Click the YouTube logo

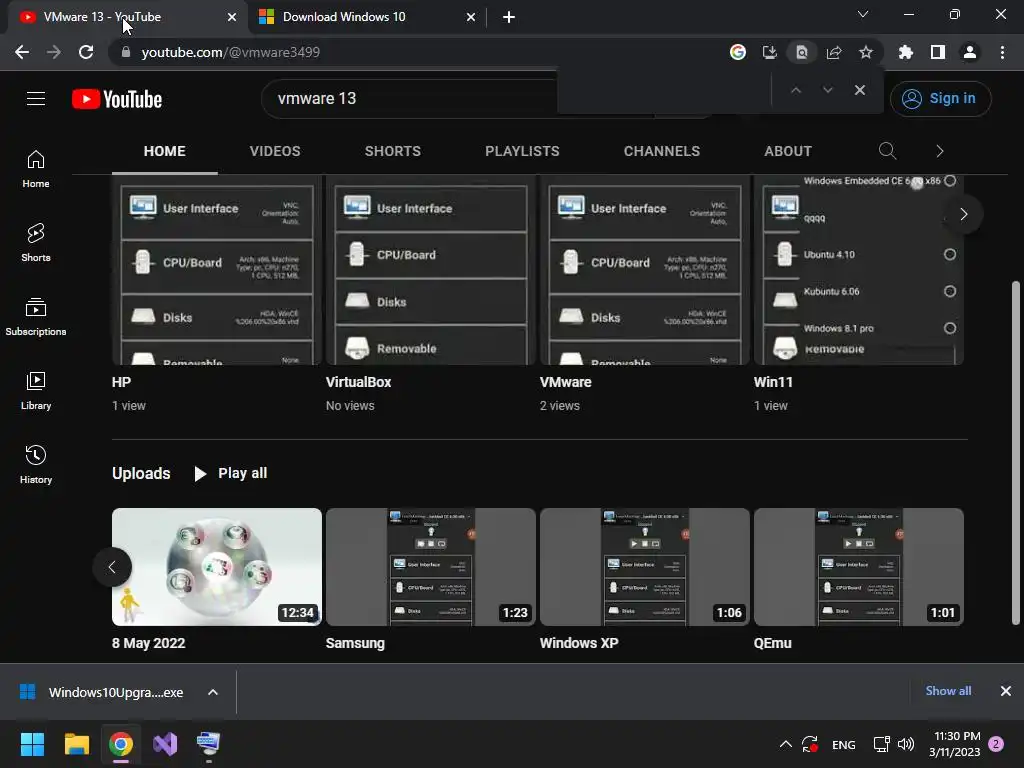click(117, 99)
